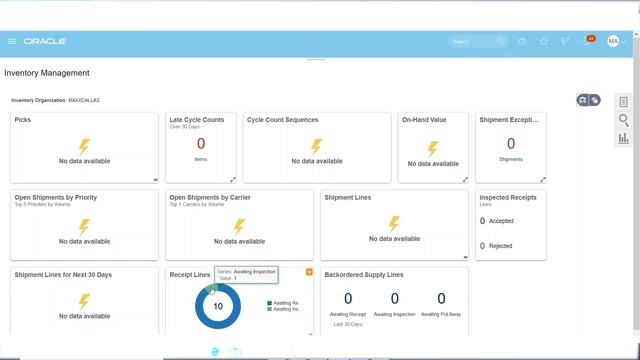This screenshot has width=640, height=360.
Task: Click the collapse handle below the header
Action: pyautogui.click(x=316, y=60)
